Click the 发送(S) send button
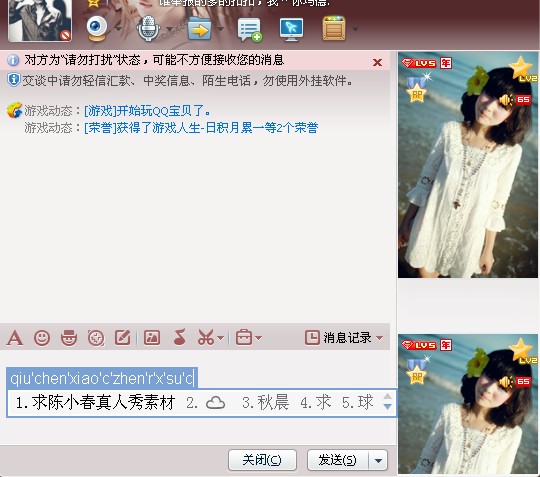 pyautogui.click(x=338, y=460)
